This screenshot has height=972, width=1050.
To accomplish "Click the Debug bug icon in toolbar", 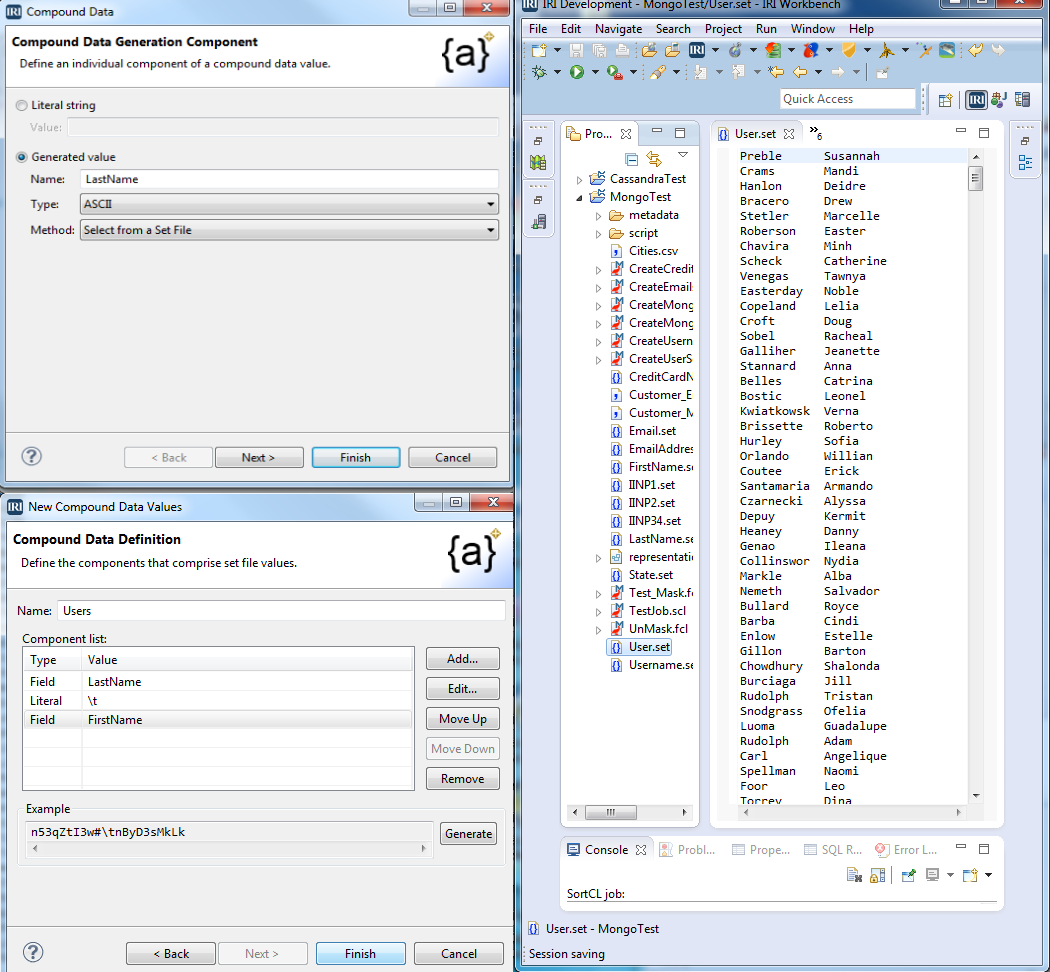I will click(x=539, y=72).
